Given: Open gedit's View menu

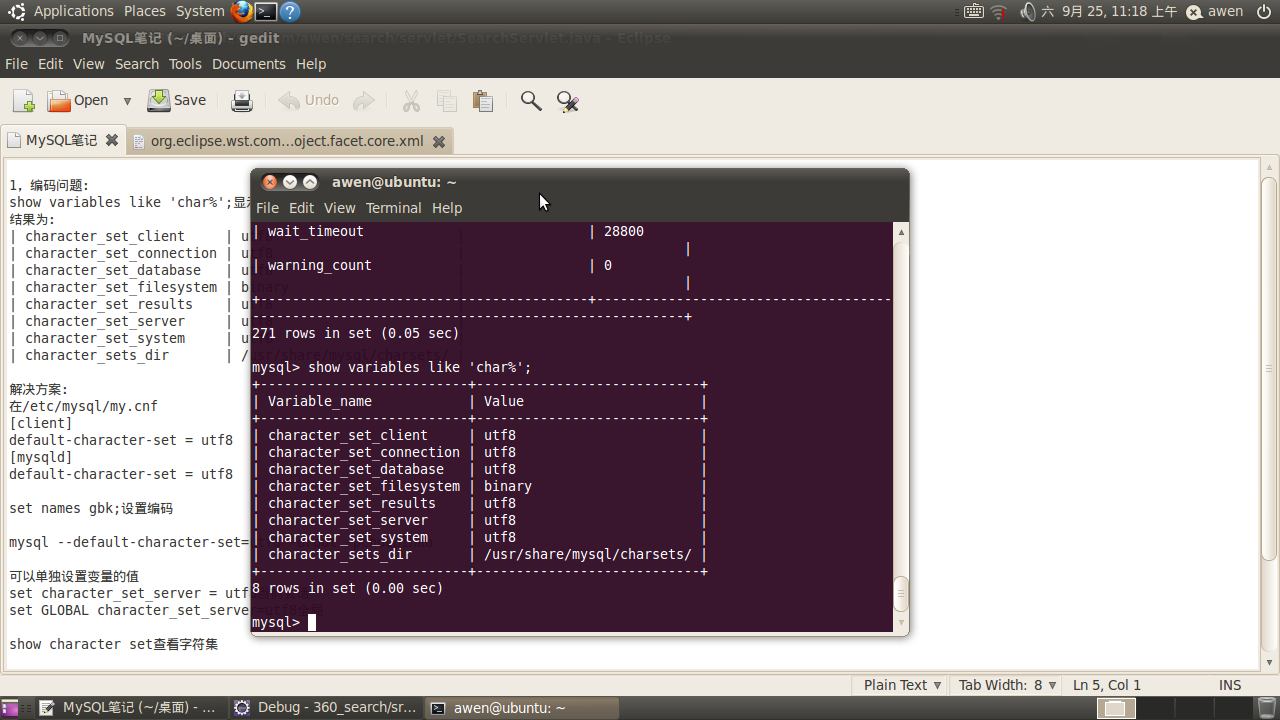Looking at the screenshot, I should click(88, 64).
